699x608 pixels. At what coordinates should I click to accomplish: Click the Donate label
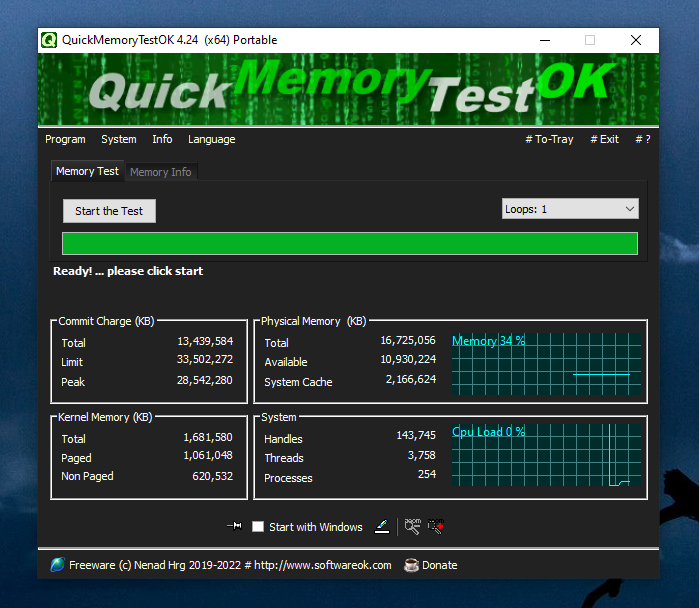(440, 565)
